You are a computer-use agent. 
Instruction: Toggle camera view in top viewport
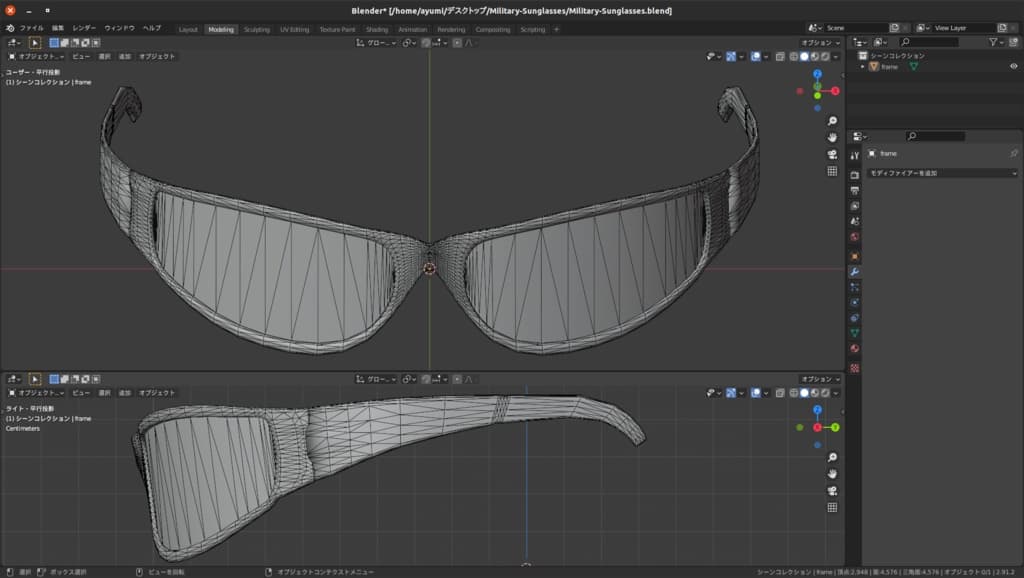[x=832, y=154]
